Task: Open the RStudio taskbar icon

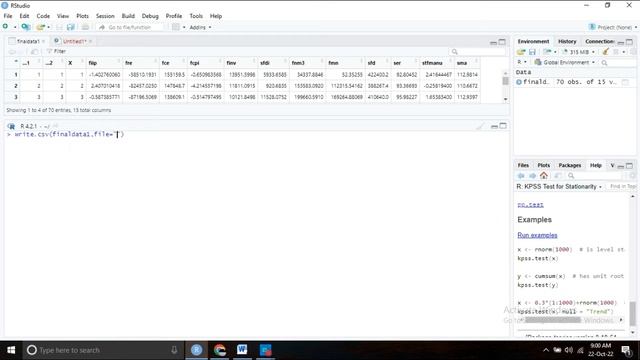Action: [x=196, y=350]
